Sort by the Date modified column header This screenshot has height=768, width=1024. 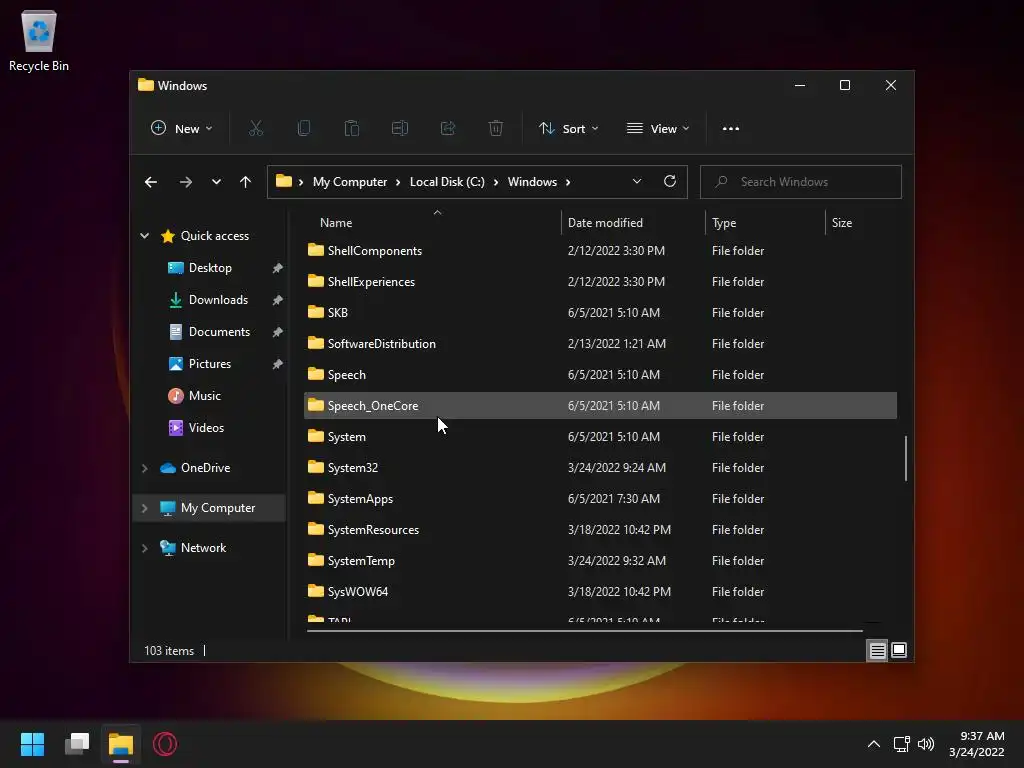pyautogui.click(x=633, y=223)
